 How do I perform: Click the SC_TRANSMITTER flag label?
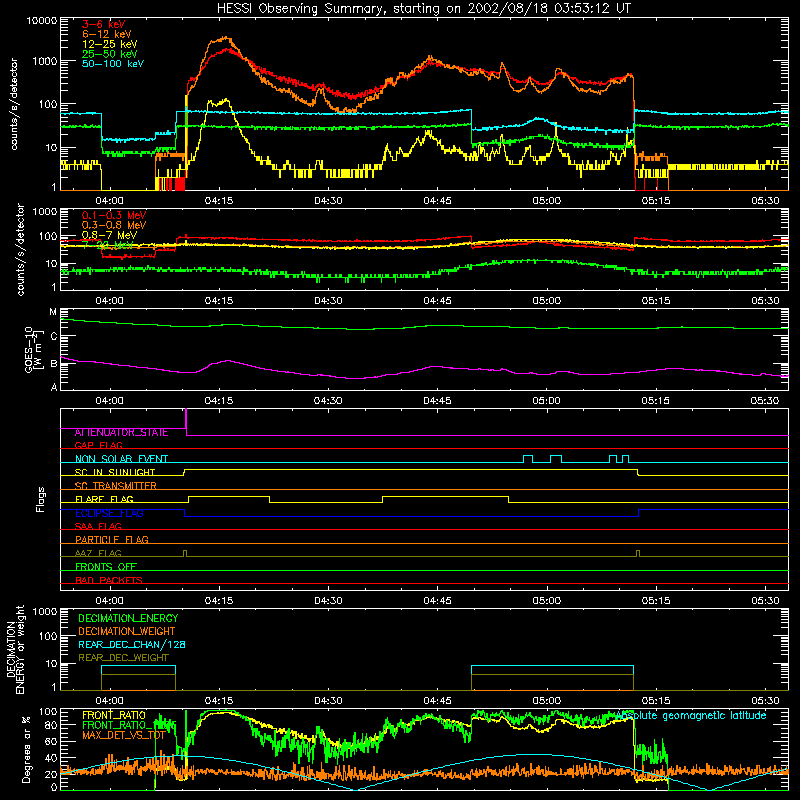coord(115,486)
